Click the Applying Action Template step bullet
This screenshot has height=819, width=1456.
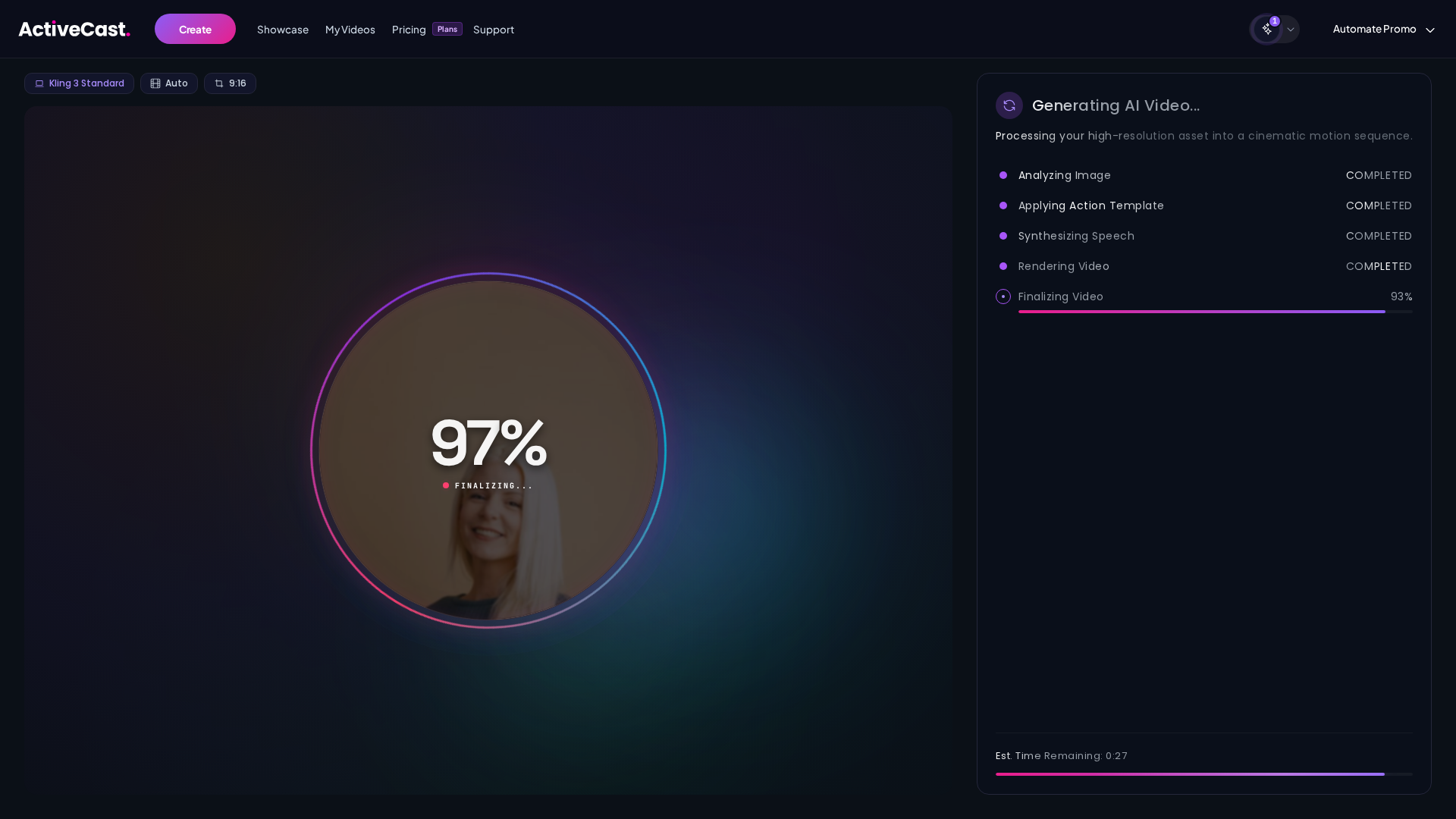pyautogui.click(x=1003, y=206)
